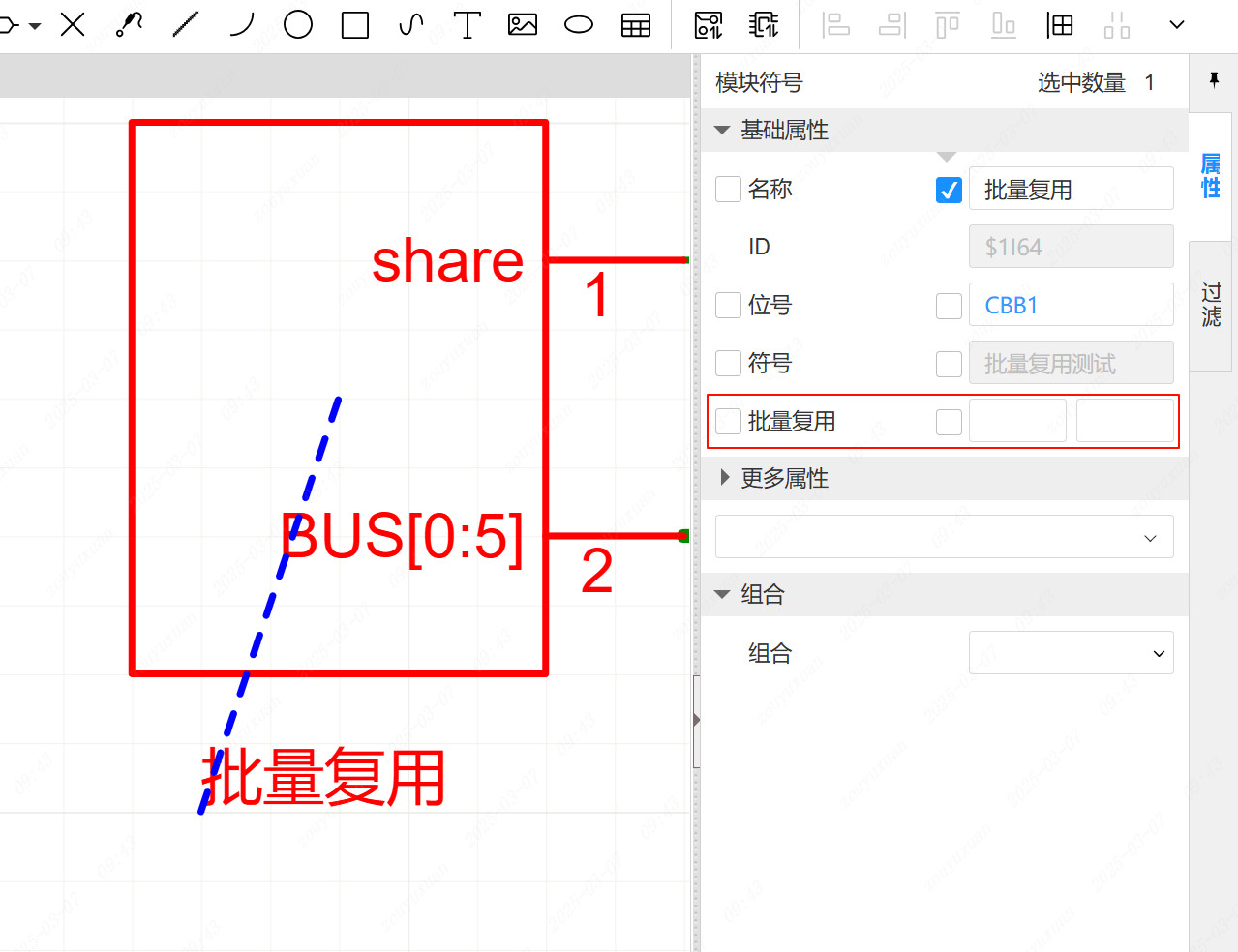Click the CBB1 designator field
Screen dimensions: 1238x952
point(1071,306)
